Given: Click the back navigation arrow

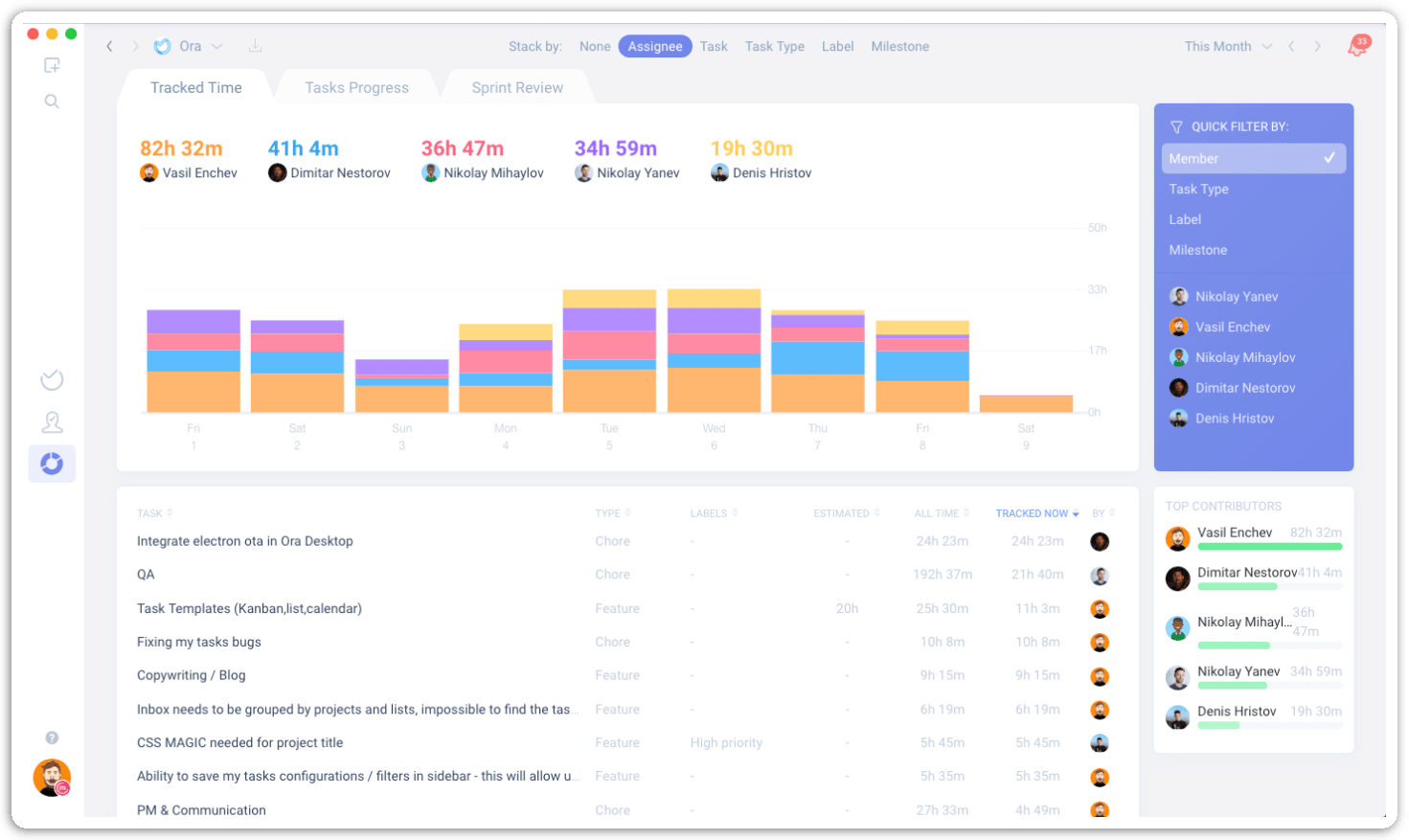Looking at the screenshot, I should pos(109,45).
